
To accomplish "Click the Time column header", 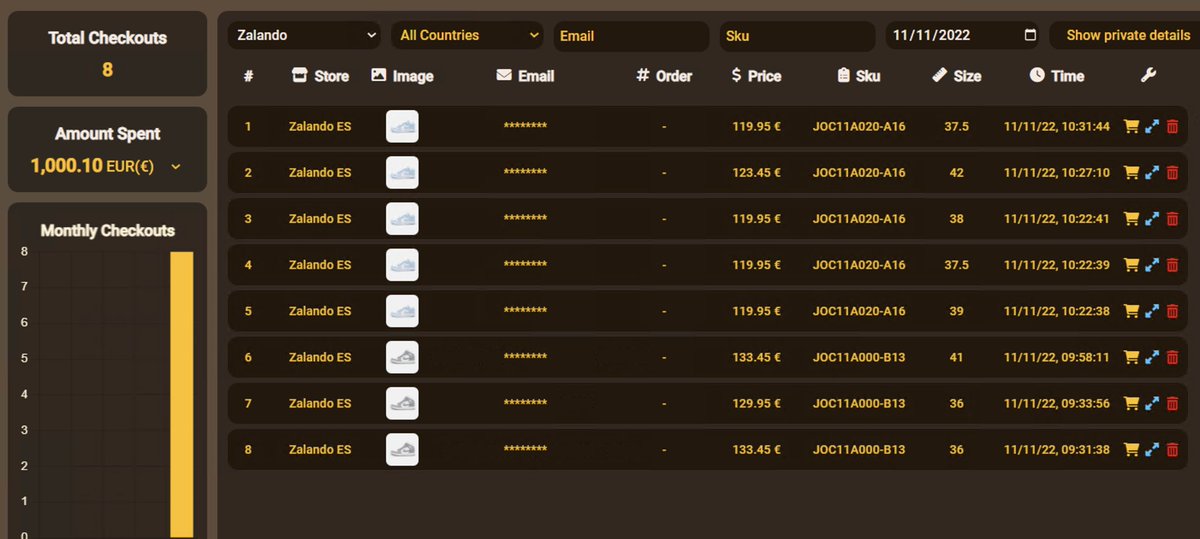I will tap(1057, 76).
